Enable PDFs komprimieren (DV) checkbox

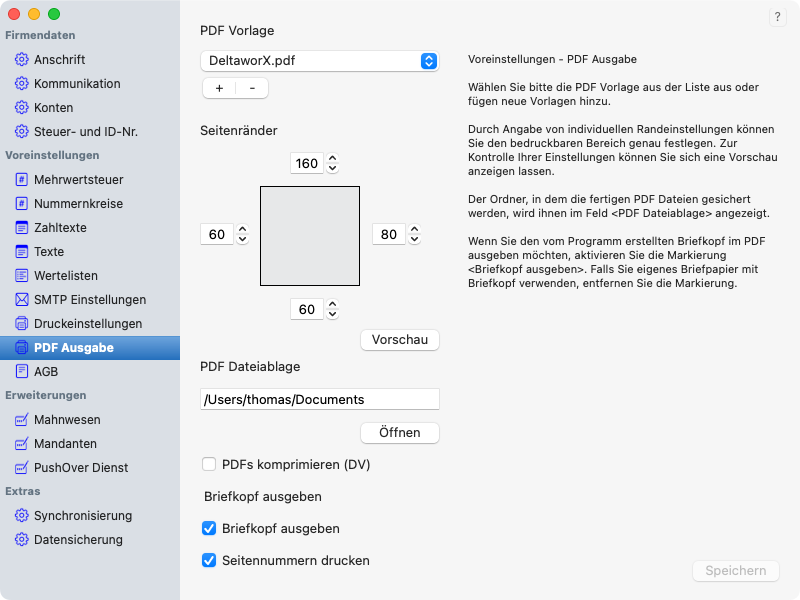tap(209, 464)
